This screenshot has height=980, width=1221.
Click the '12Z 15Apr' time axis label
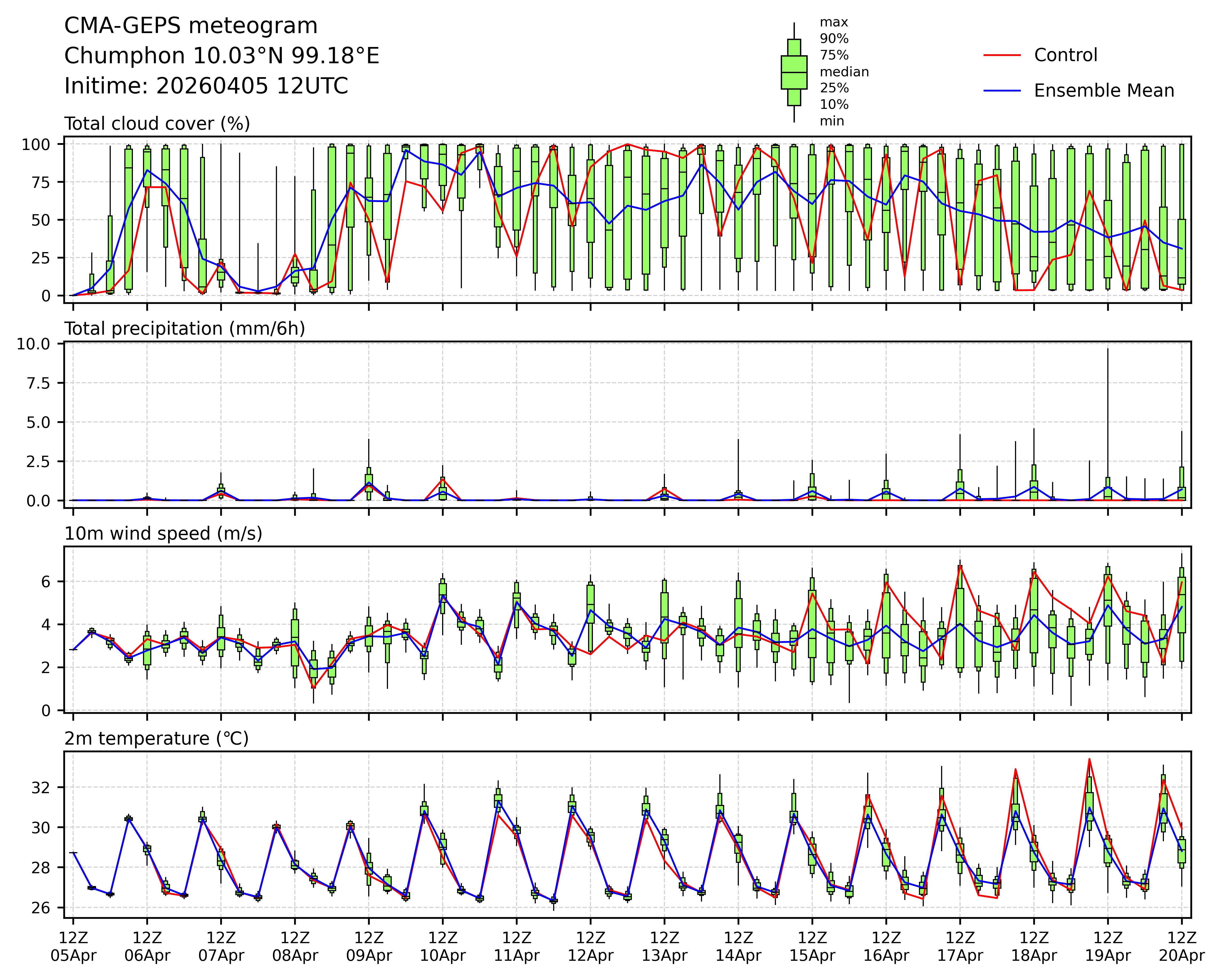pos(812,947)
